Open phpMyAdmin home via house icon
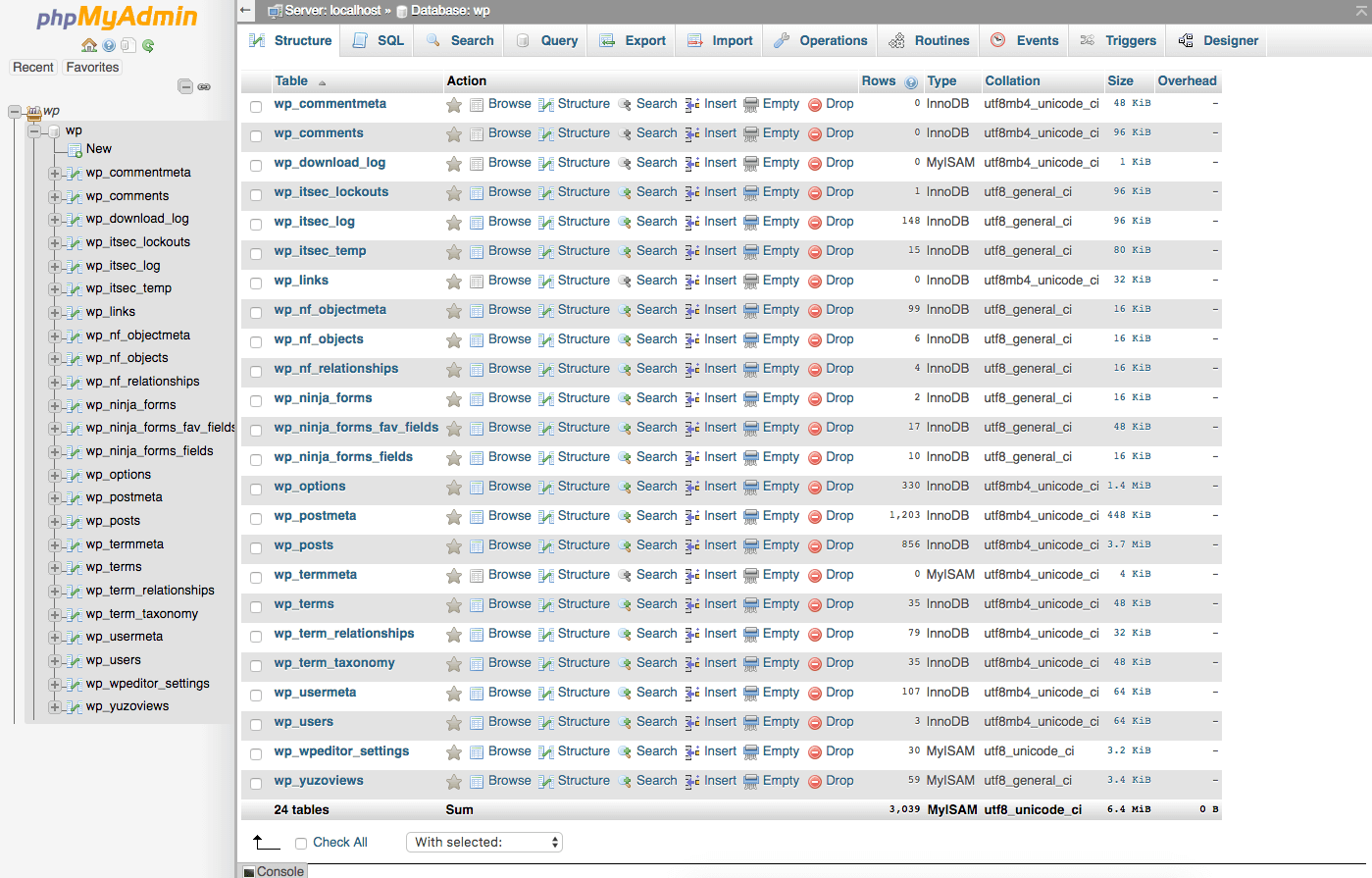1372x878 pixels. (89, 45)
